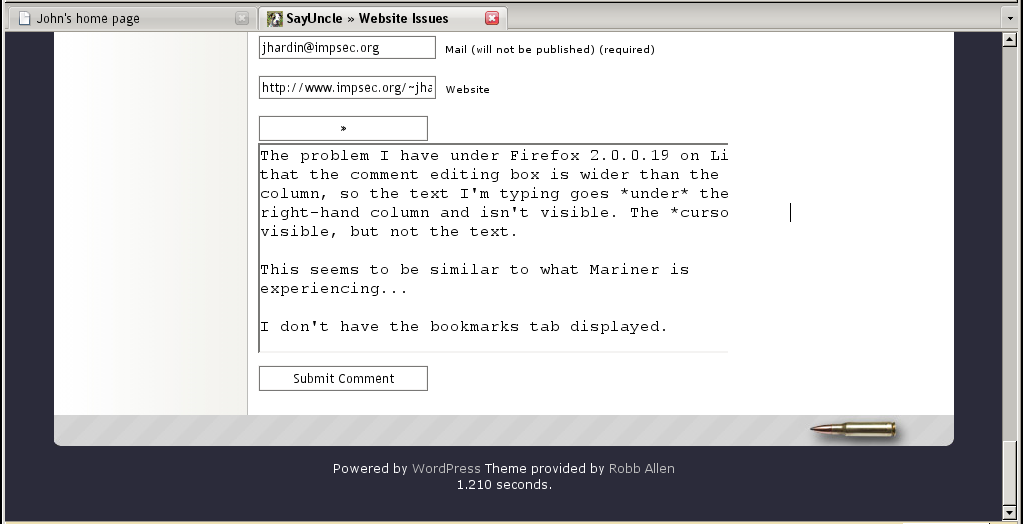Click the vertical scrollbar thumb
Image resolution: width=1023 pixels, height=524 pixels.
[1009, 472]
